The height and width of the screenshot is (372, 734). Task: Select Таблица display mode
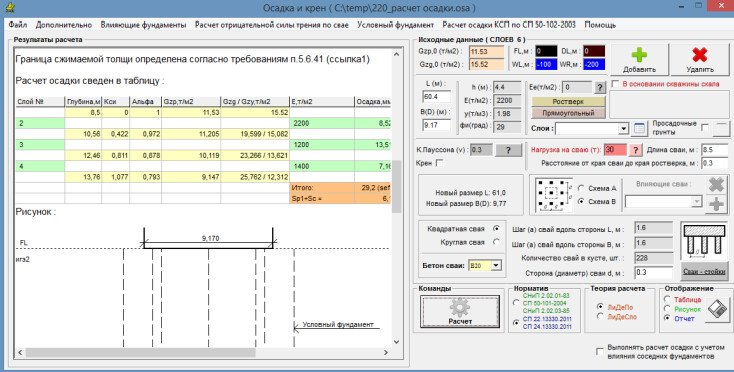pyautogui.click(x=667, y=299)
